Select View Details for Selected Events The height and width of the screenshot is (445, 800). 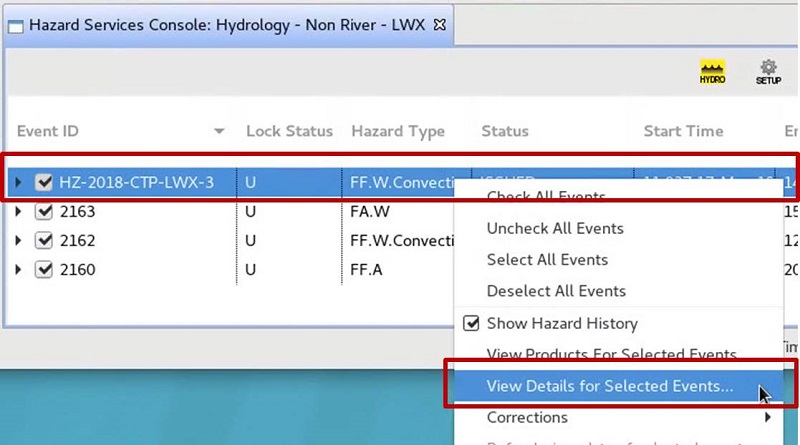point(618,386)
